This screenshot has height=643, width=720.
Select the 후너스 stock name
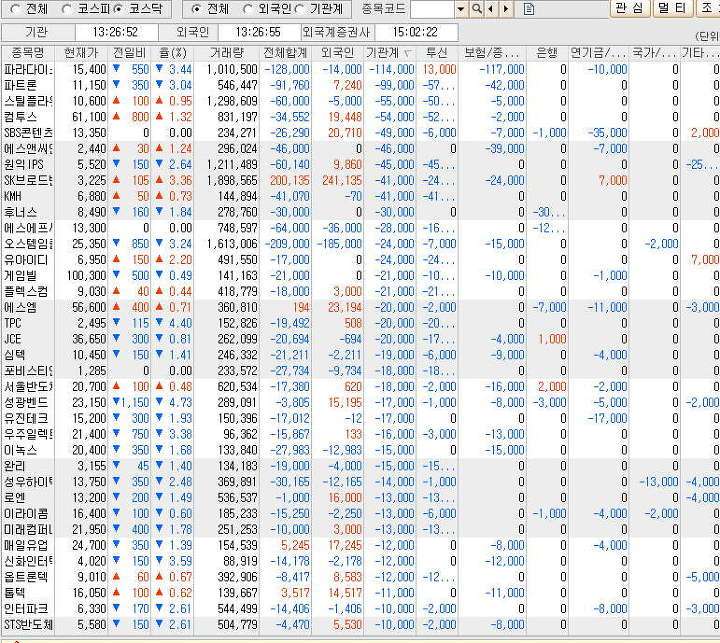coord(20,212)
